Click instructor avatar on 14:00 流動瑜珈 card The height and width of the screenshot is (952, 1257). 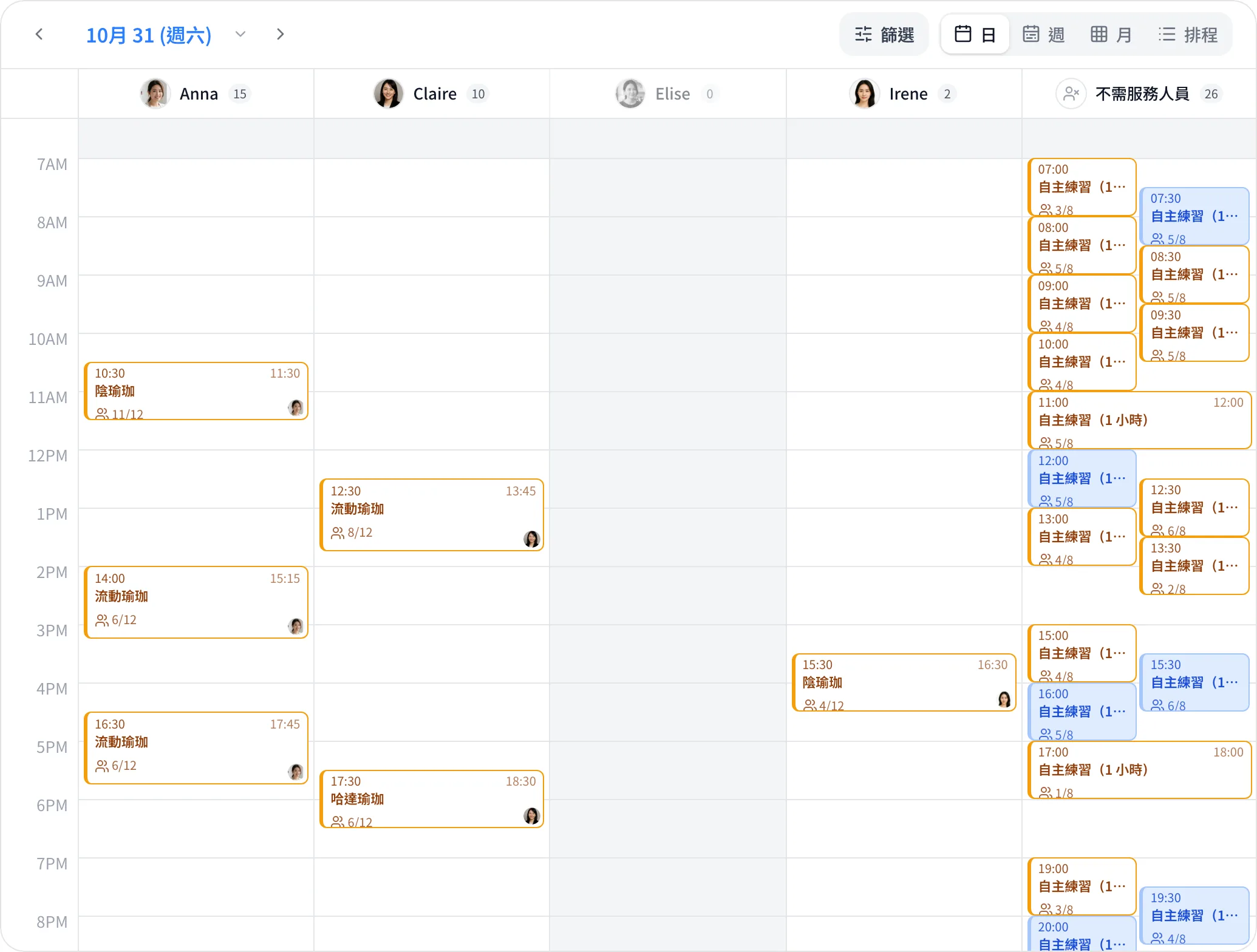point(296,626)
